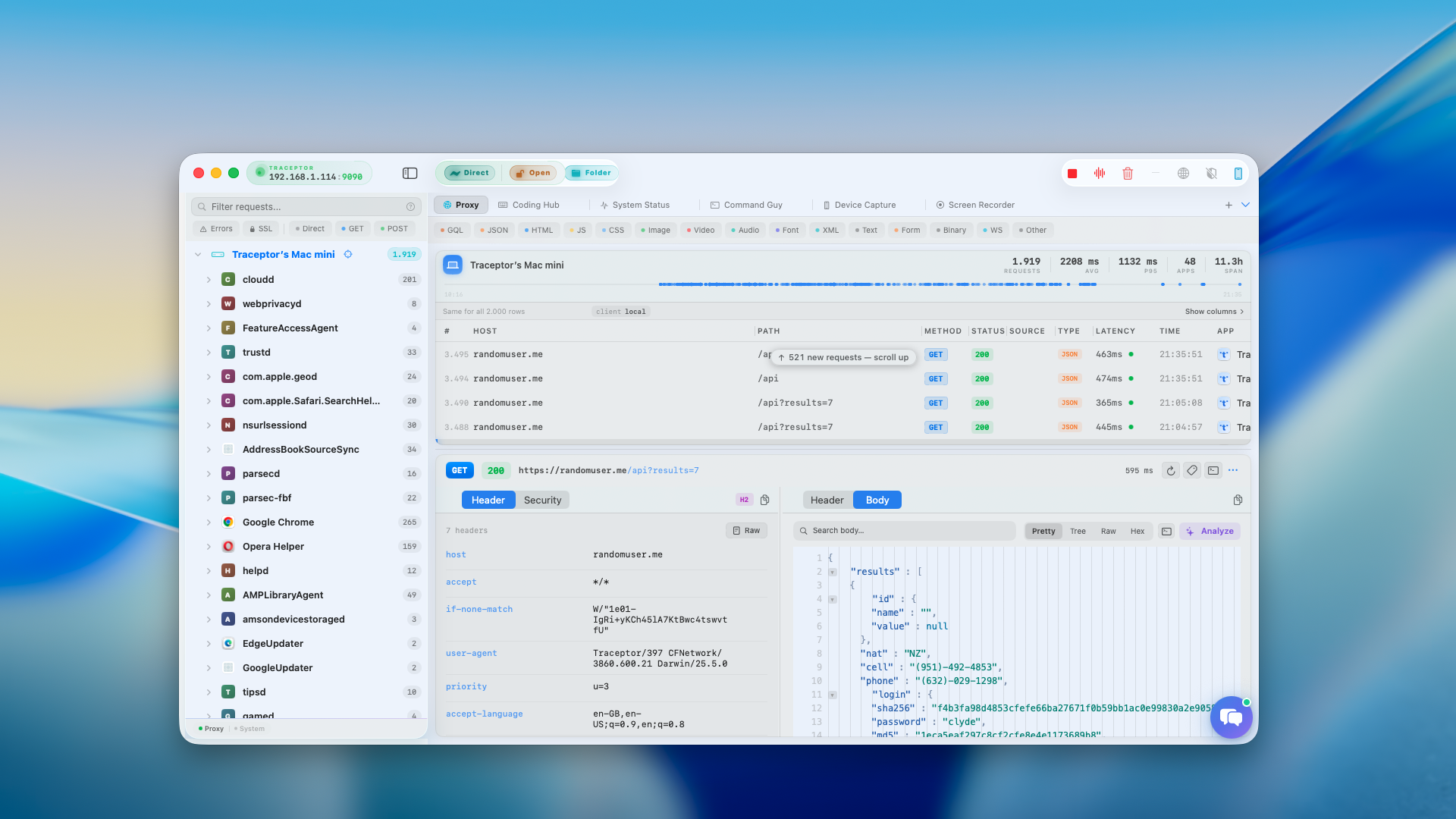This screenshot has height=819, width=1456.
Task: Stop recording with the red square button
Action: click(x=1072, y=174)
